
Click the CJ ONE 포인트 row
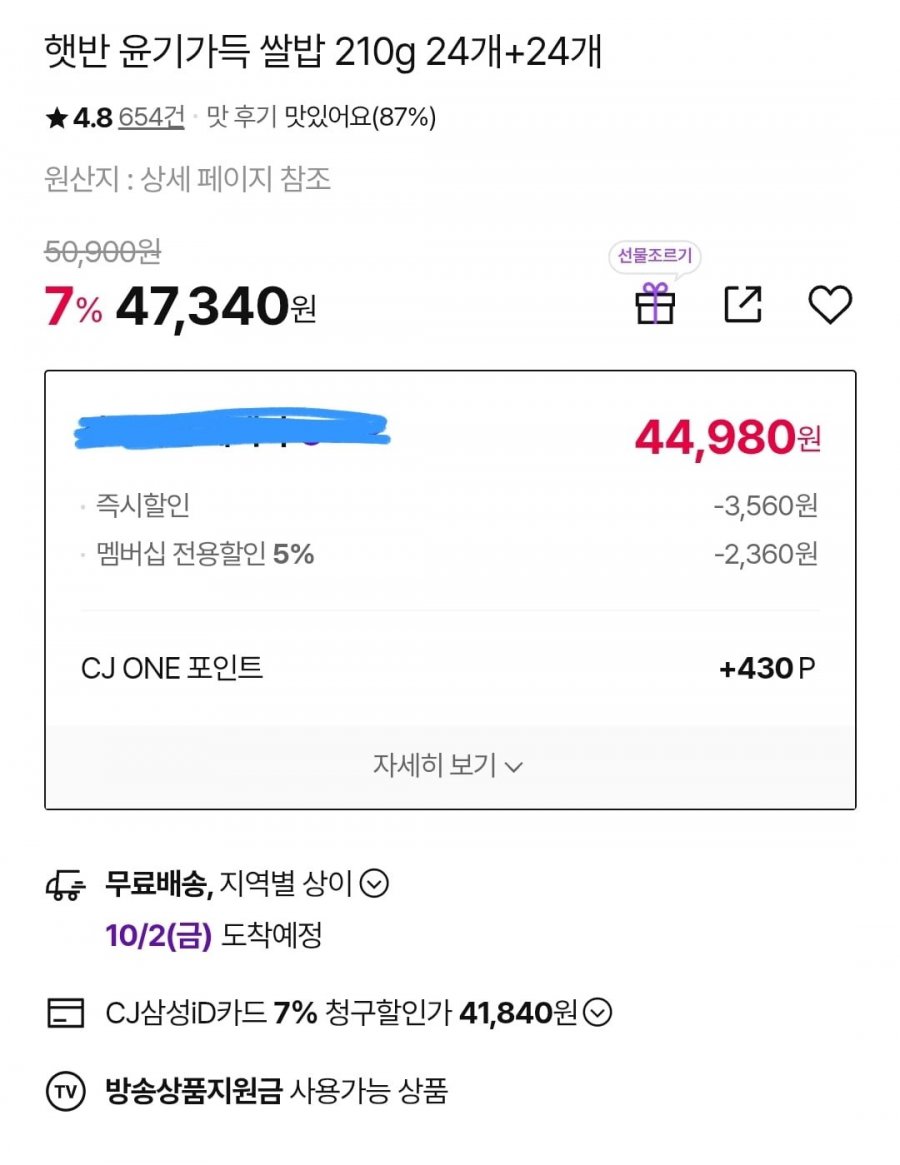click(449, 668)
